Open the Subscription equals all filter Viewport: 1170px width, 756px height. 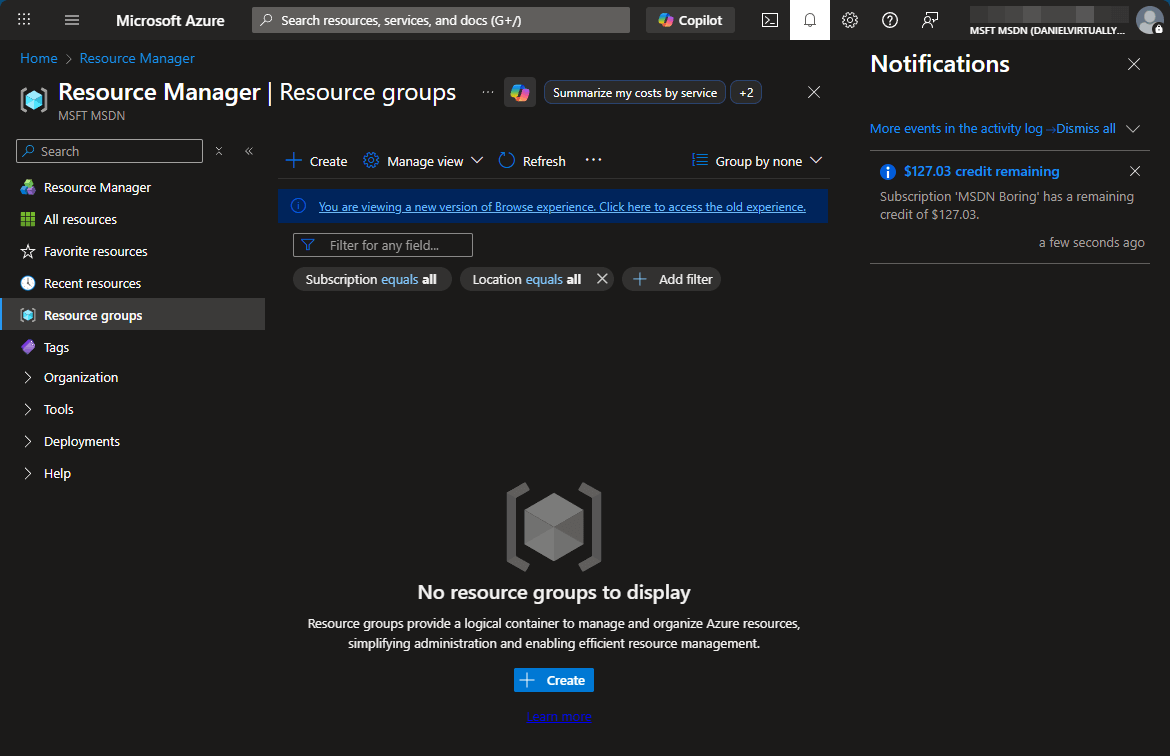pyautogui.click(x=372, y=279)
